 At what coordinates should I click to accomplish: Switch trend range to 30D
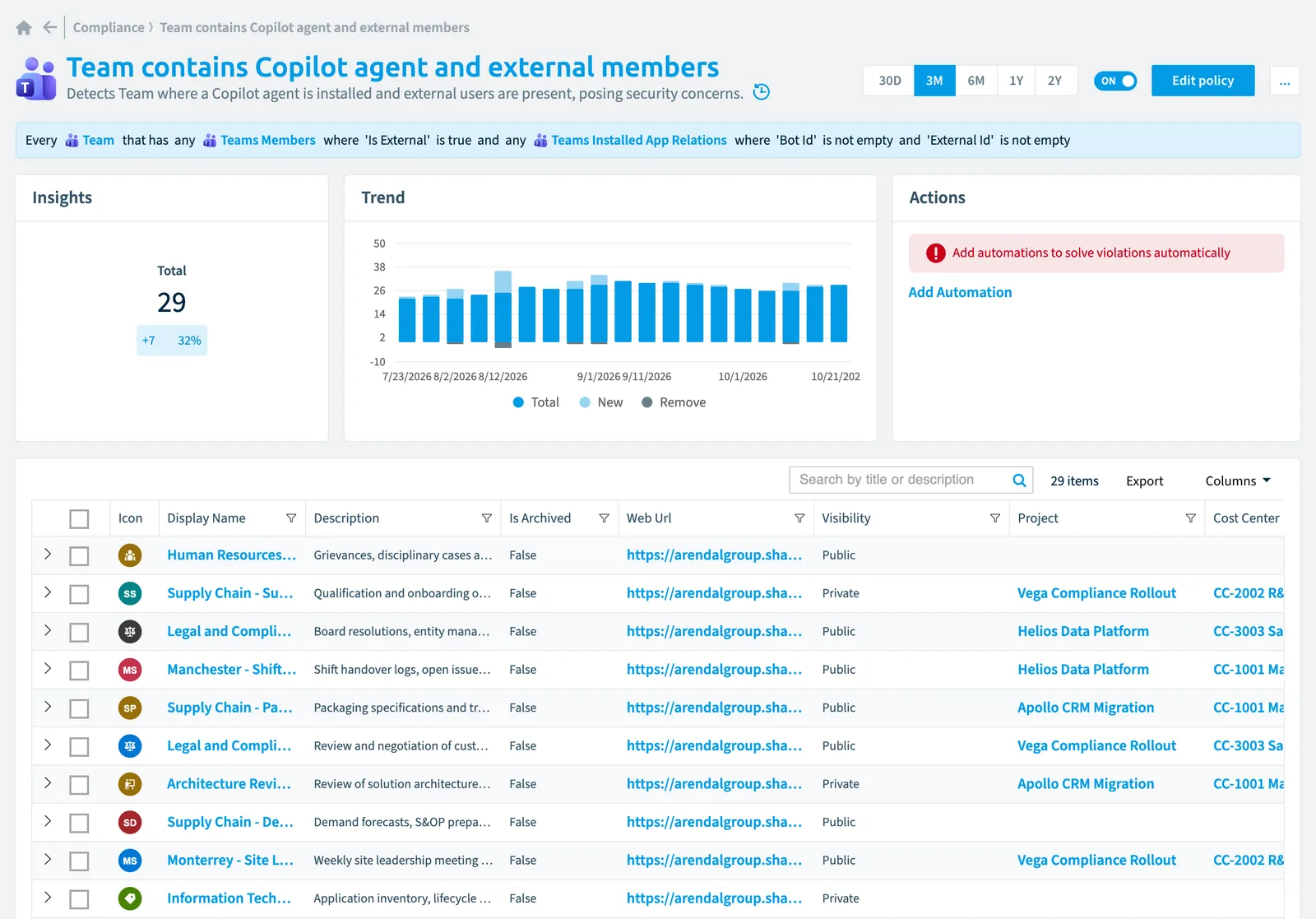coord(889,81)
